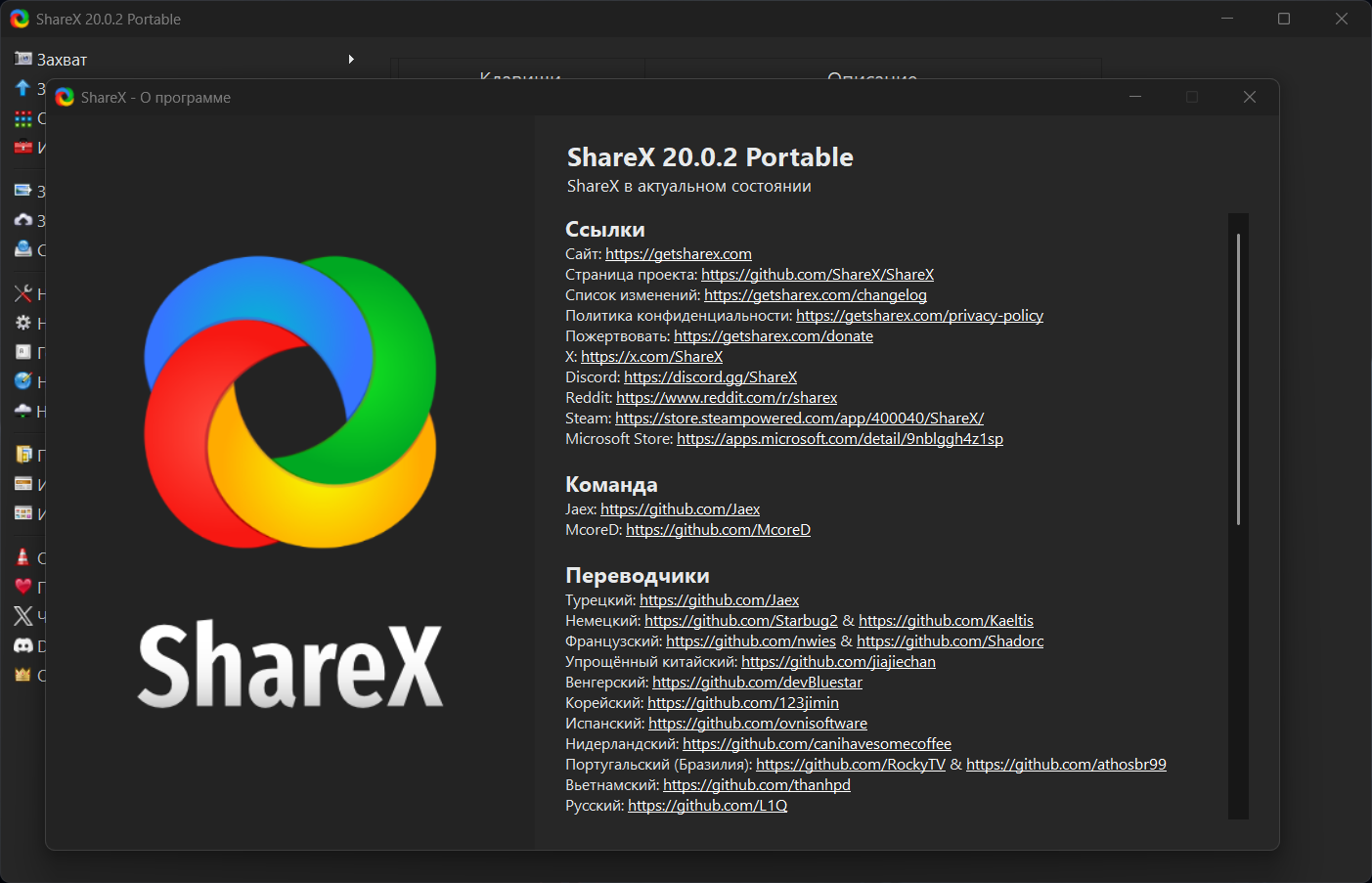Screen dimensions: 1372x883
Task: Open the github.com/McoreD link
Action: point(719,530)
